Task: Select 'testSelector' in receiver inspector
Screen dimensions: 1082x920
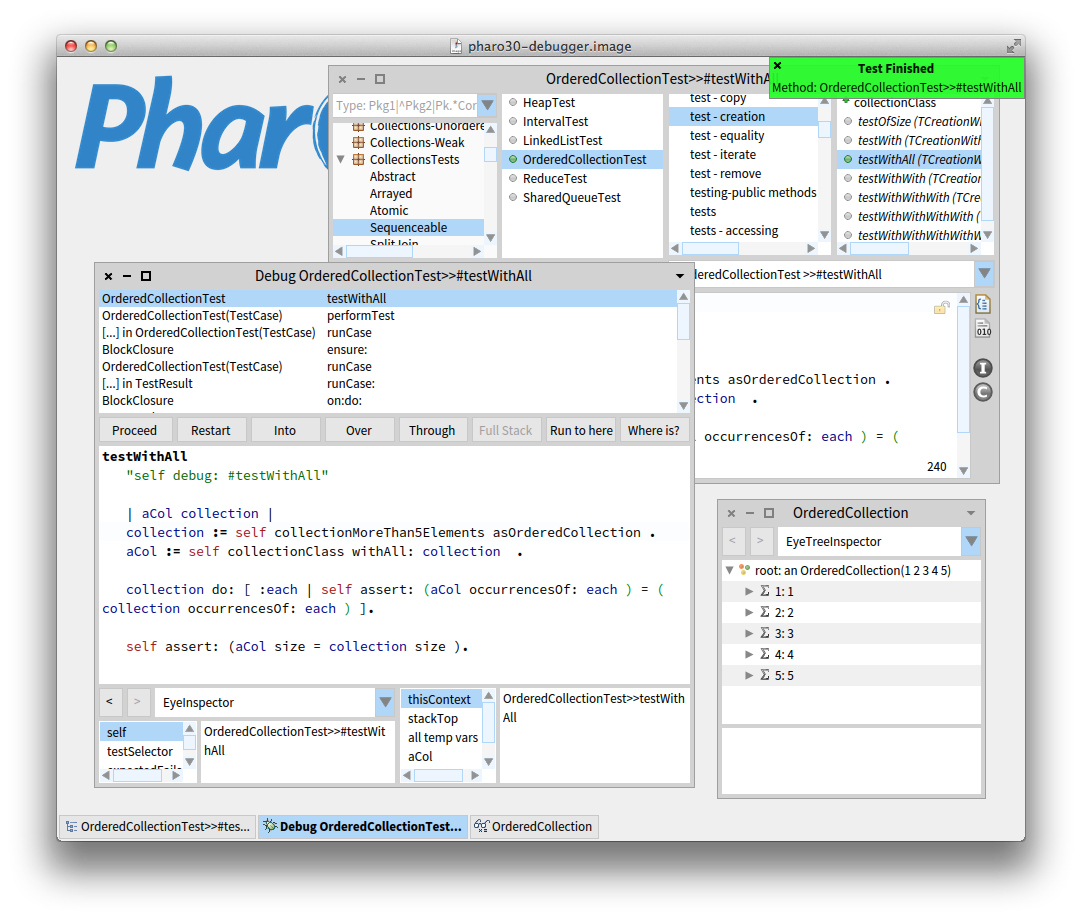Action: (141, 752)
